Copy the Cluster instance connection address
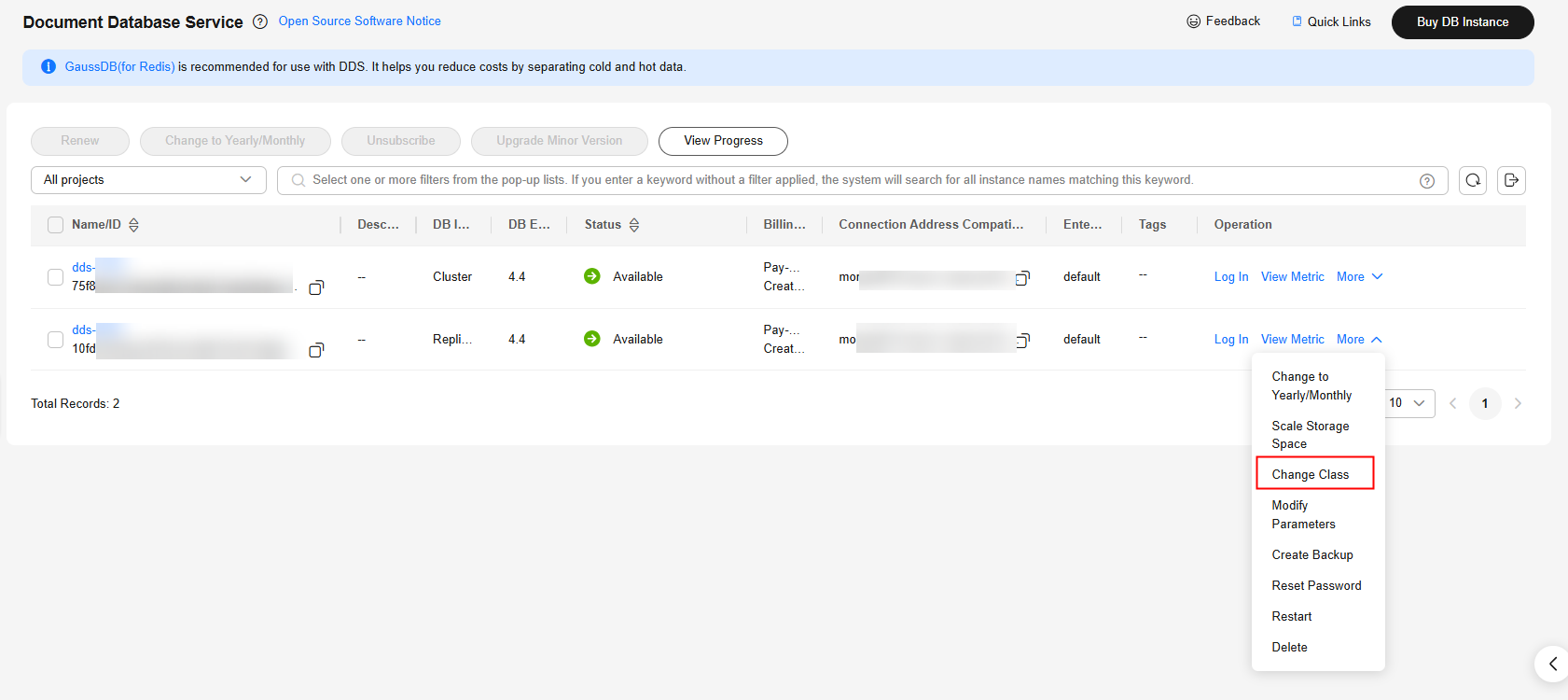The height and width of the screenshot is (700, 1568). 1022,278
